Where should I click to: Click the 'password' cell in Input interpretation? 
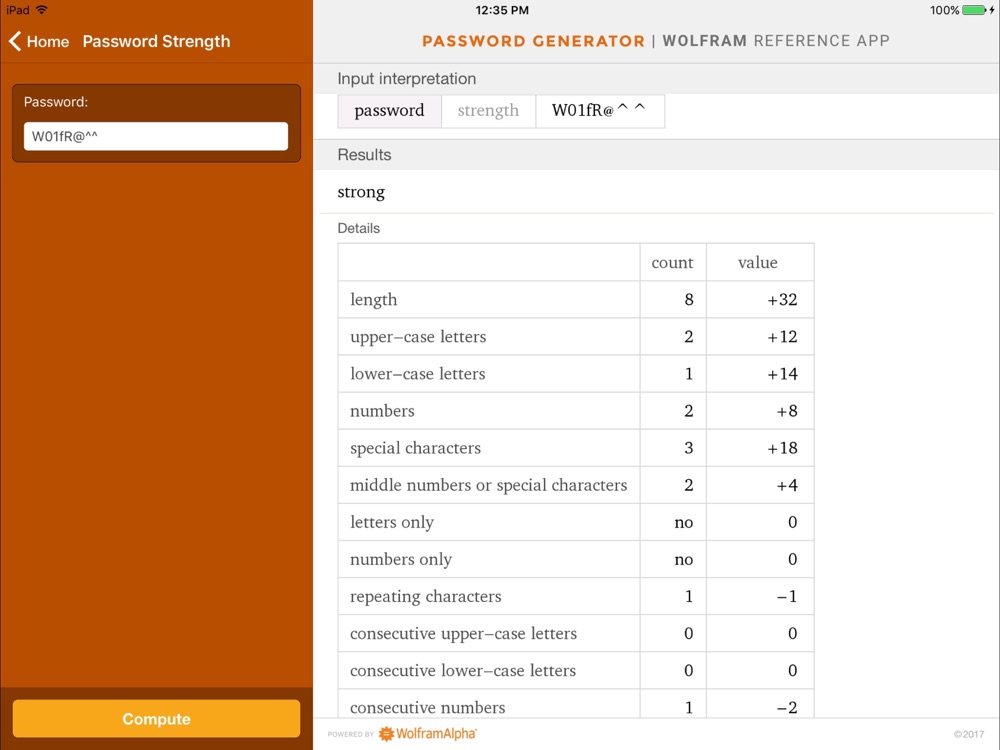click(x=389, y=111)
